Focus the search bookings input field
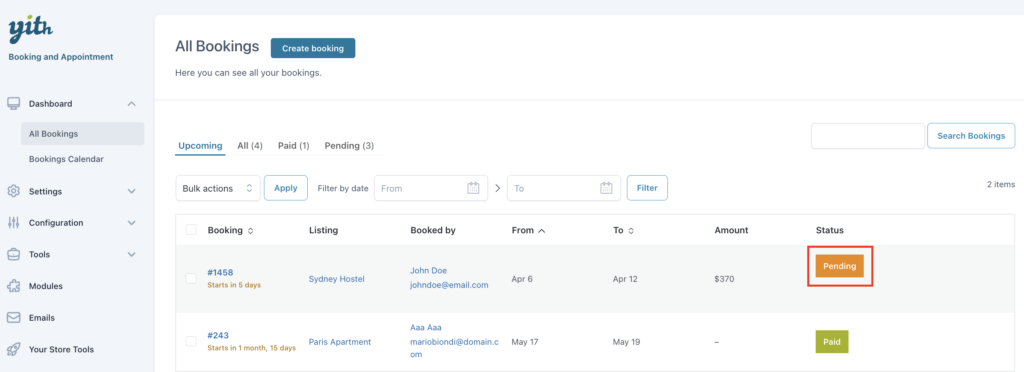The height and width of the screenshot is (372, 1024). click(868, 136)
